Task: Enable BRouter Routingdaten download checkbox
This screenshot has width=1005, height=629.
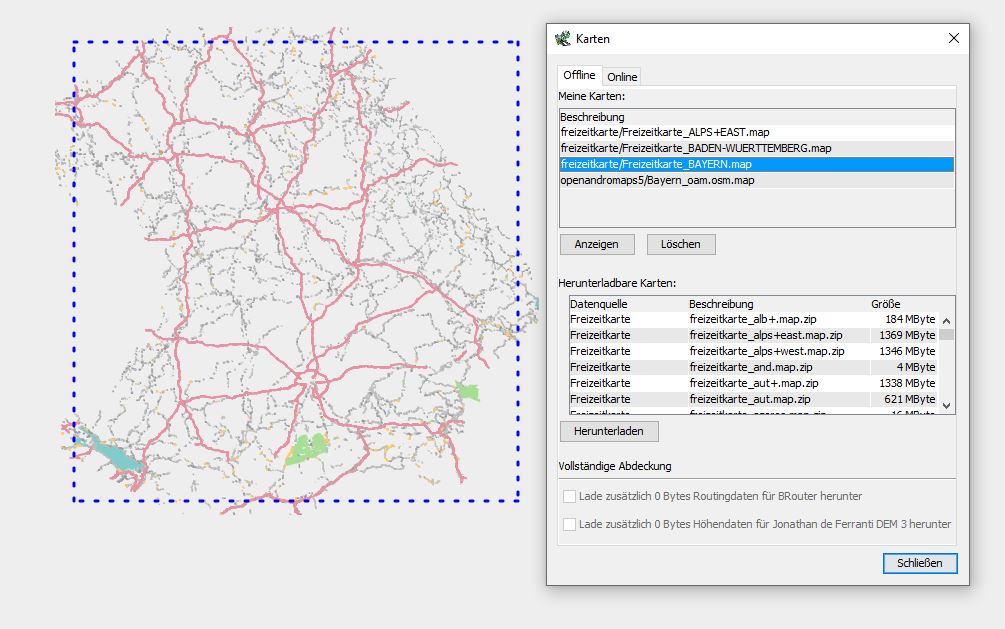Action: [x=569, y=496]
